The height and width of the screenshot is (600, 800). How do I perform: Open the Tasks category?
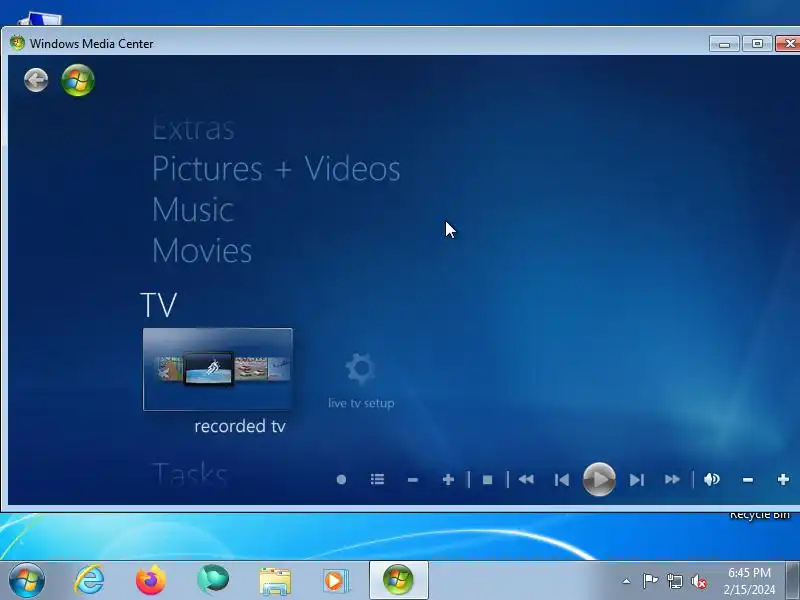click(189, 474)
